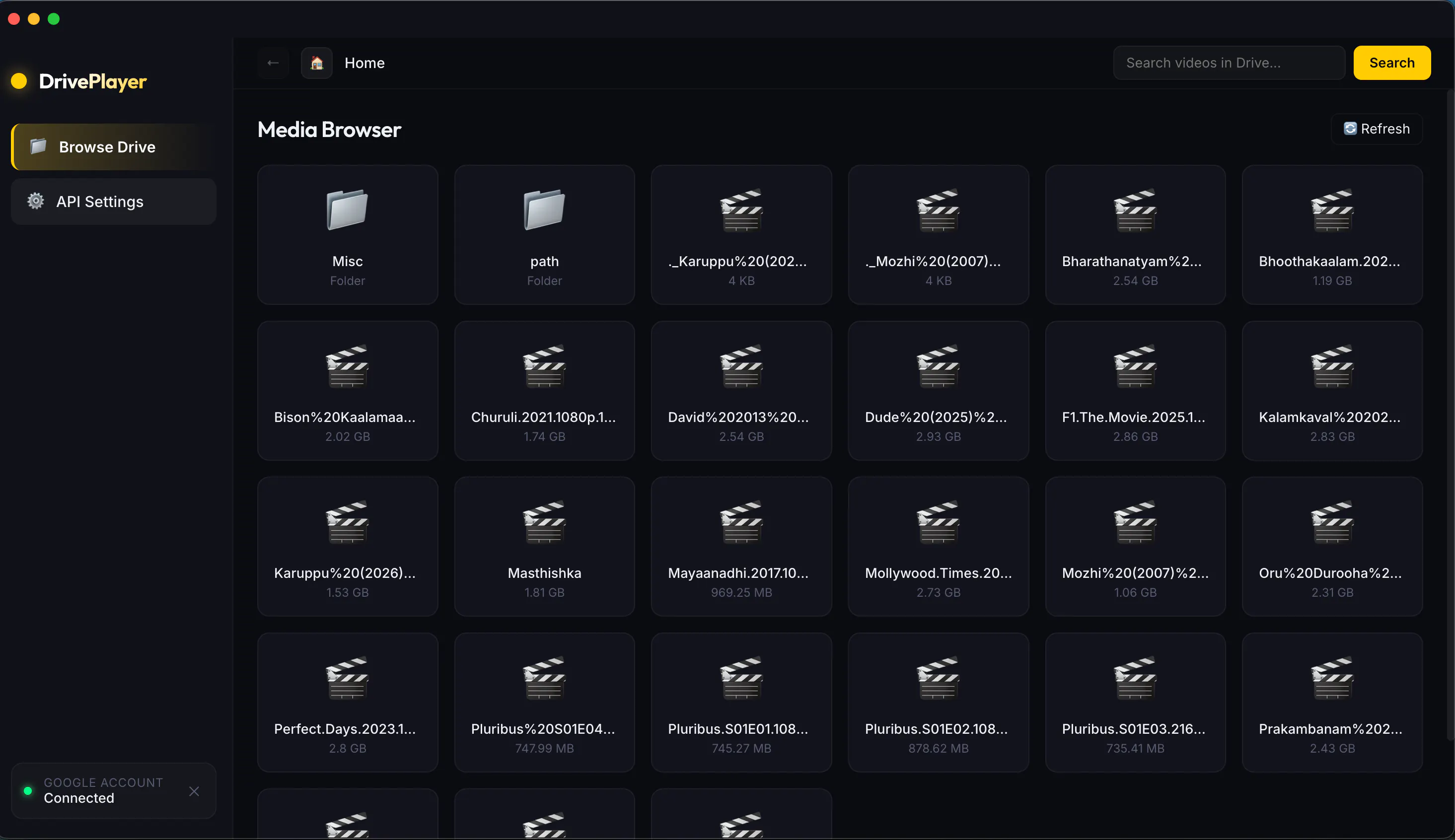Click the clapperboard icon for ._Karuppu%20(202...
Image resolution: width=1455 pixels, height=840 pixels.
pos(741,210)
